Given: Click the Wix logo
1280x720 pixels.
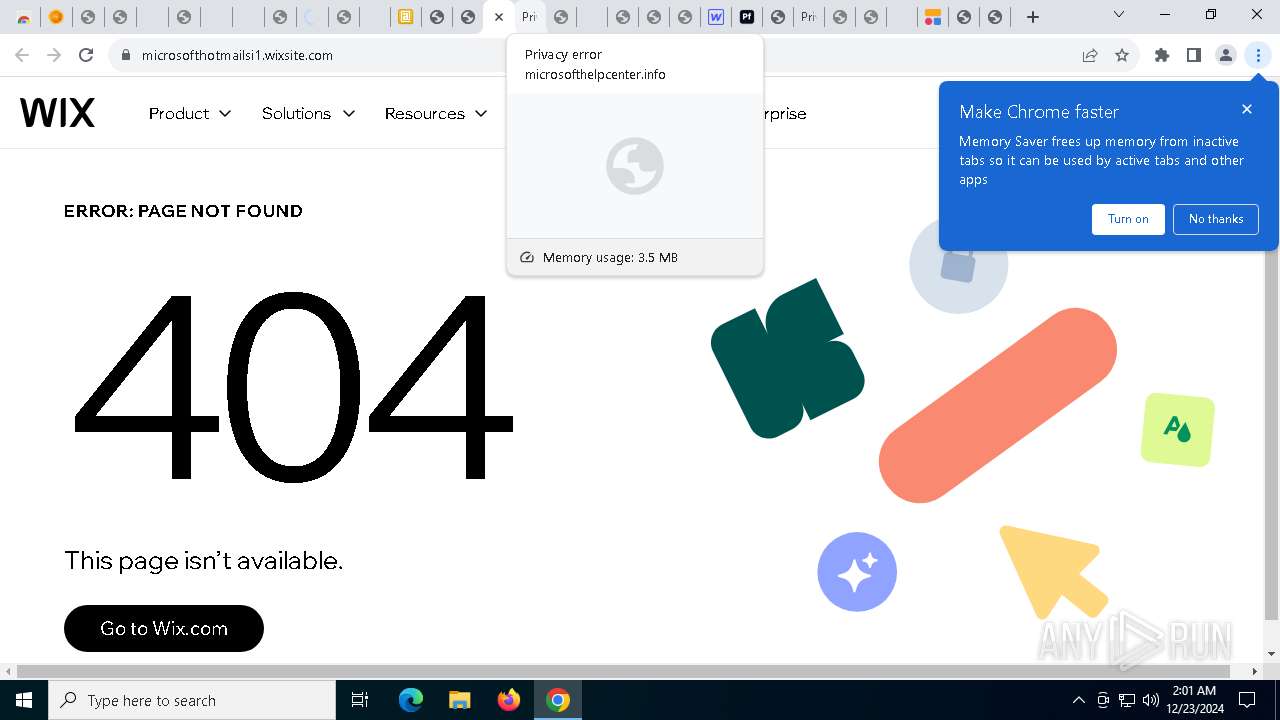Looking at the screenshot, I should point(57,113).
